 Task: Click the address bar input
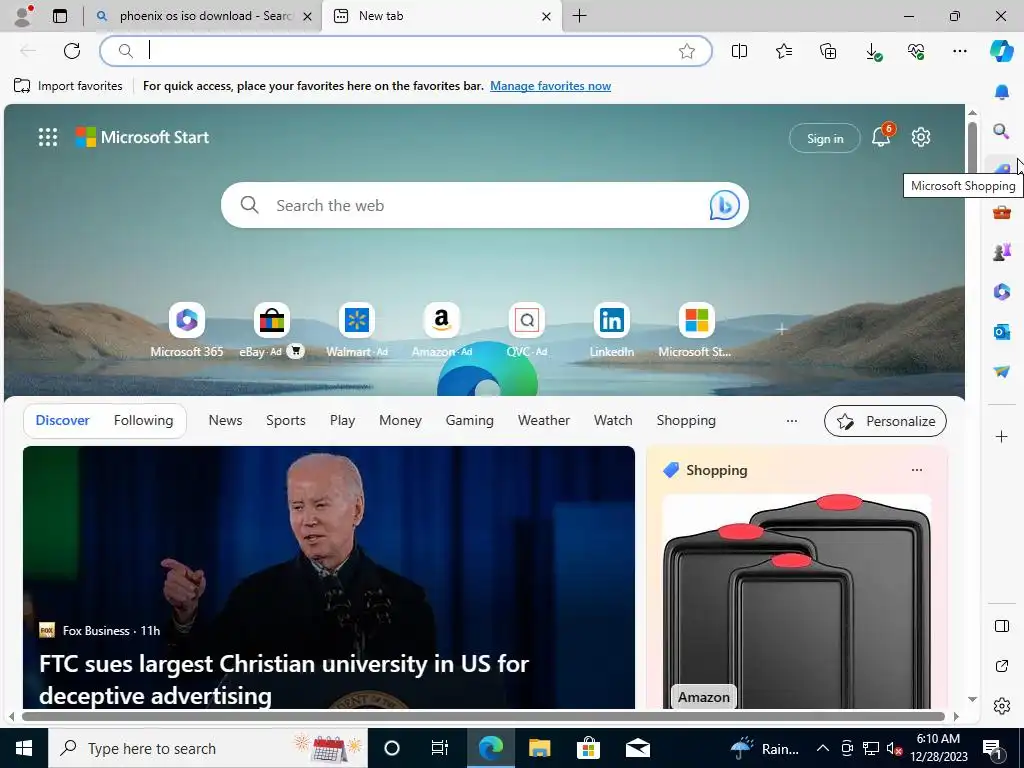pos(405,51)
